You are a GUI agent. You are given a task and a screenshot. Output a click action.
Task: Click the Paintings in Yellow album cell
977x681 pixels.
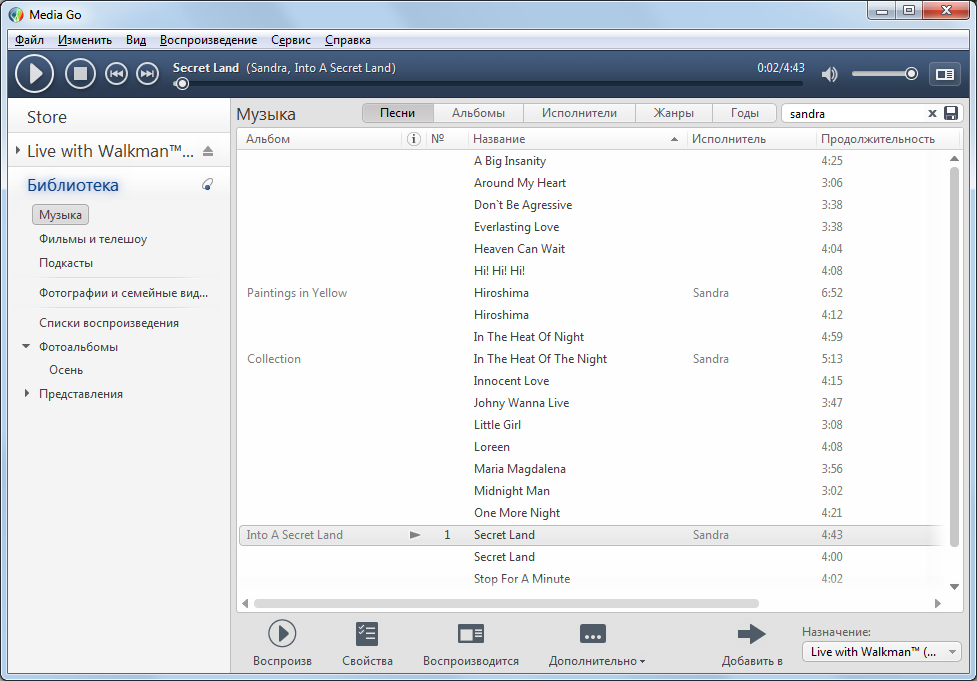[297, 293]
